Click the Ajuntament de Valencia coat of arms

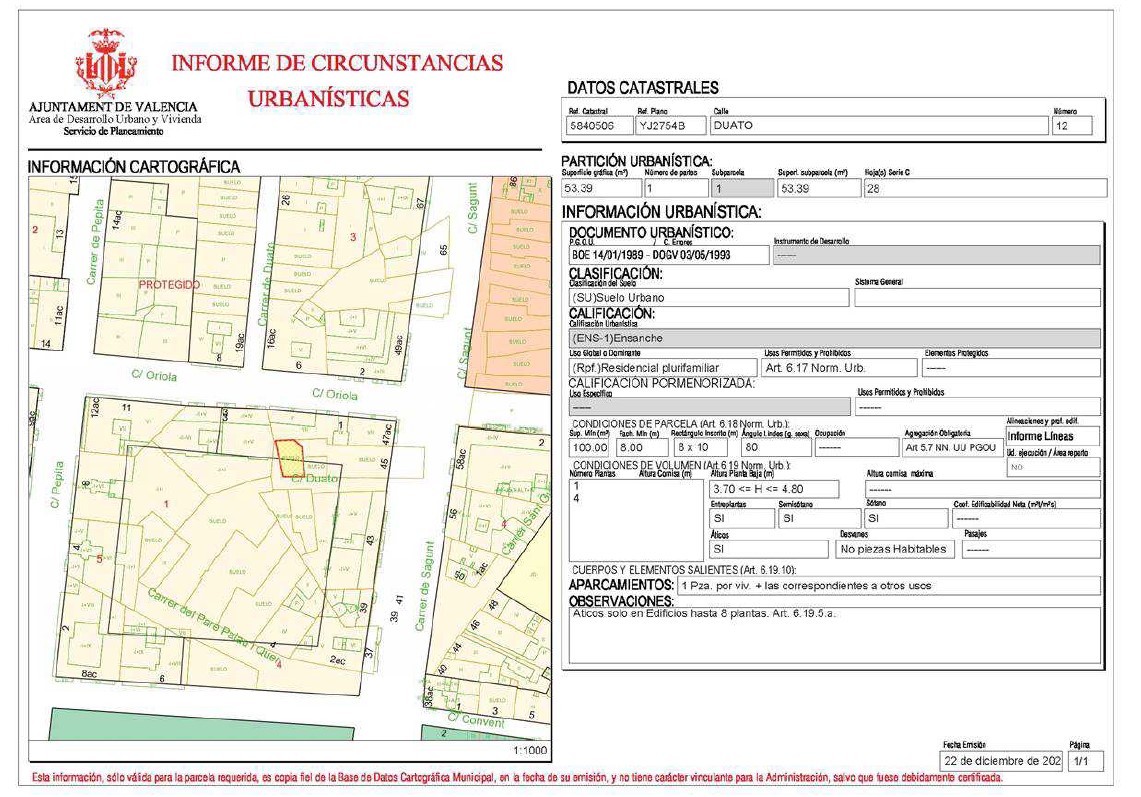(106, 64)
